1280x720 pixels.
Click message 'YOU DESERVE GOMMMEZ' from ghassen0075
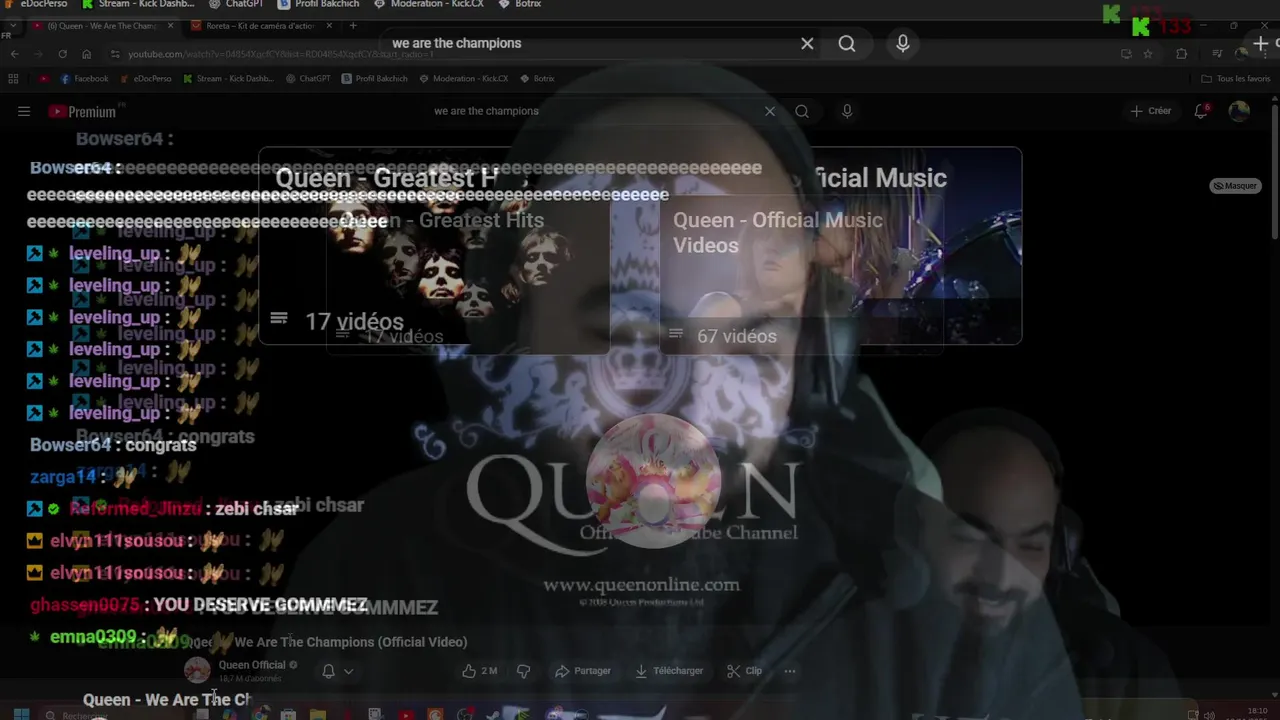tap(260, 605)
